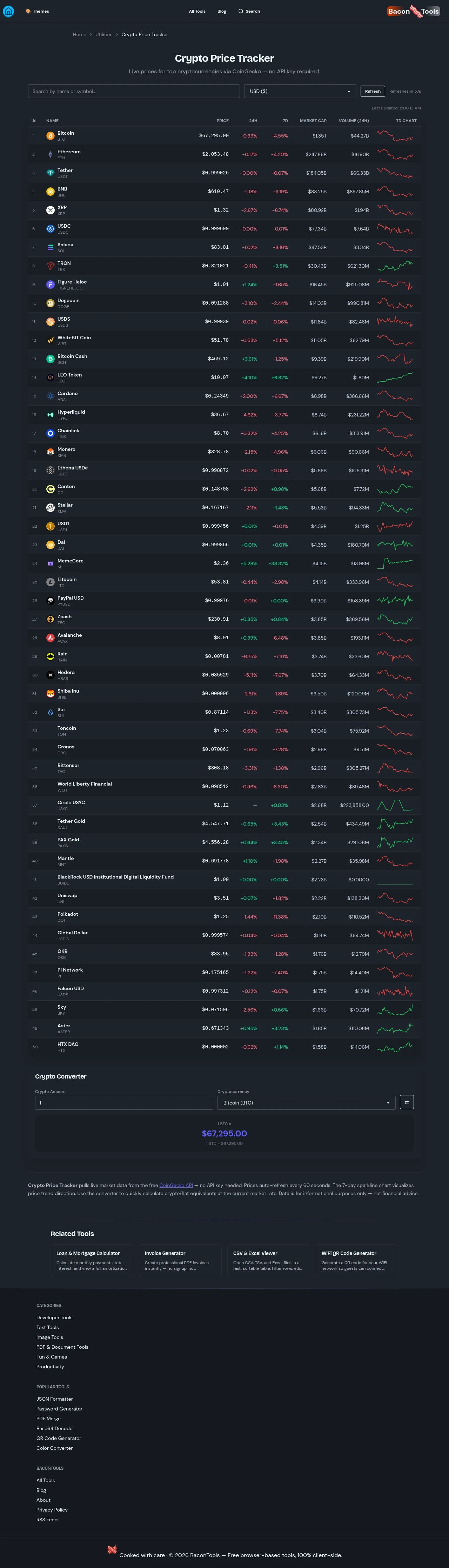The width and height of the screenshot is (449, 1568).
Task: Open All Tools in the top navigation
Action: pos(197,12)
